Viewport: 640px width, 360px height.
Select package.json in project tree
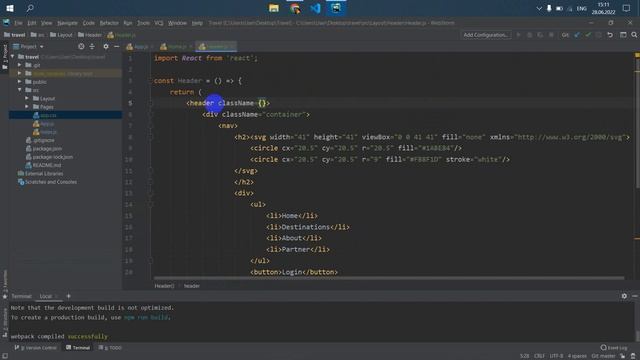[44, 149]
